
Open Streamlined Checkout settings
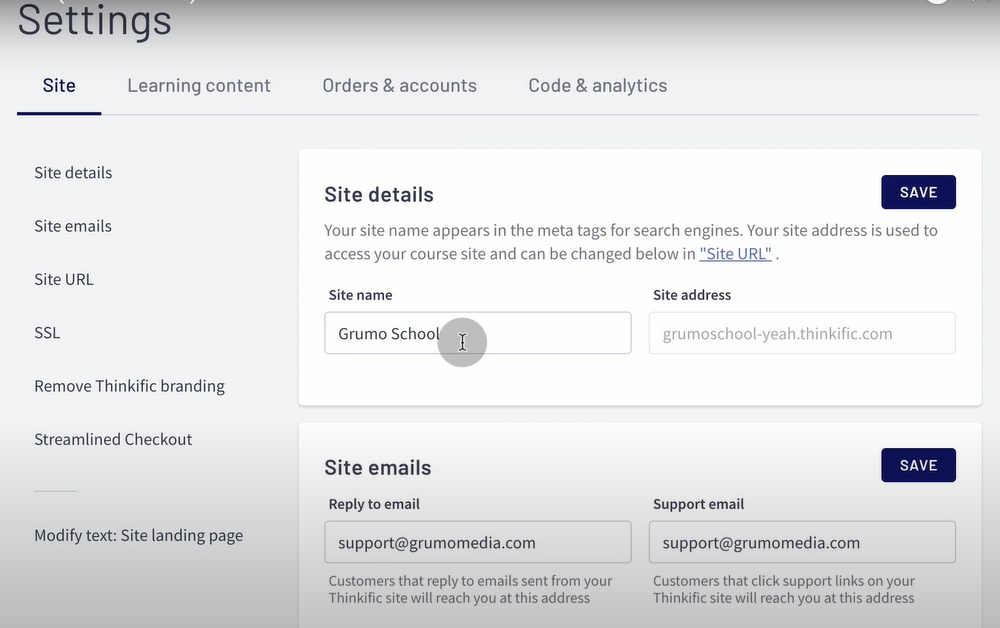click(113, 439)
